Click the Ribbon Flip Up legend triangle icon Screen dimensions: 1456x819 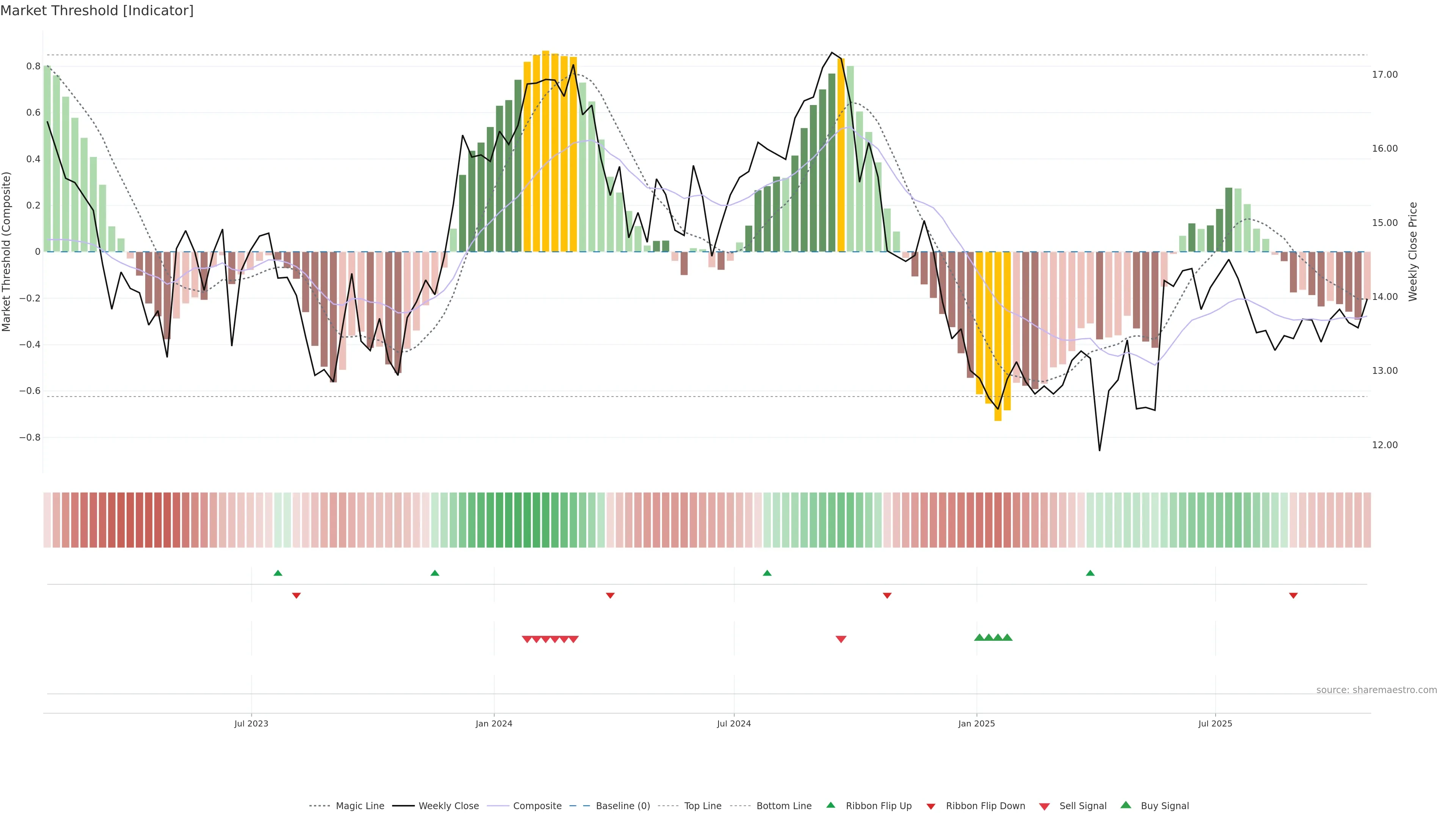830,805
